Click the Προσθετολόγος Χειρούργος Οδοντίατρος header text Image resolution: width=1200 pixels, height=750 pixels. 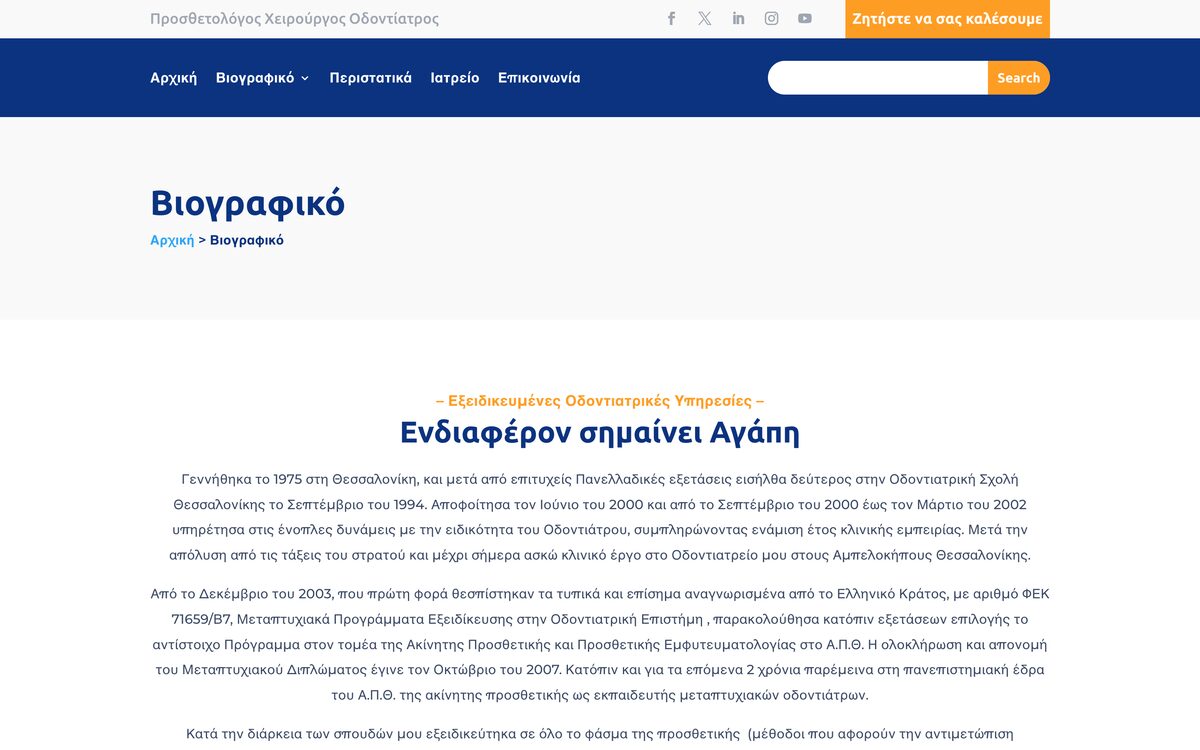[294, 19]
